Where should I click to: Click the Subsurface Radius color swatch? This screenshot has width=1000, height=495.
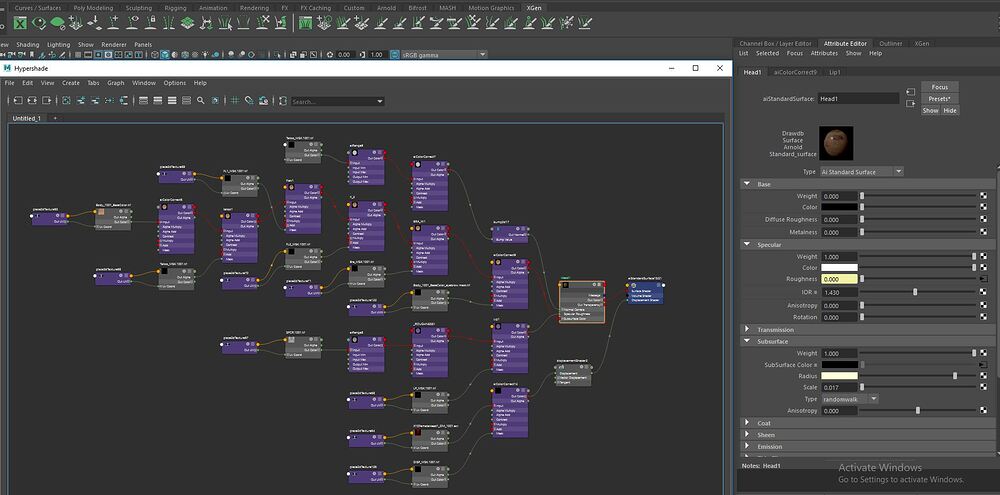coord(839,376)
